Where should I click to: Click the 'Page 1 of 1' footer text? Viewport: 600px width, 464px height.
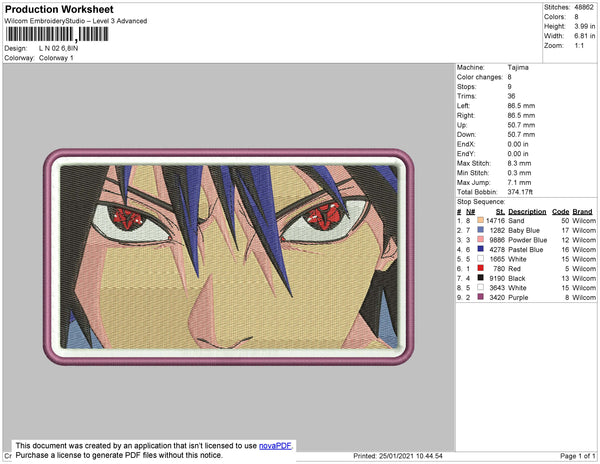coord(578,456)
